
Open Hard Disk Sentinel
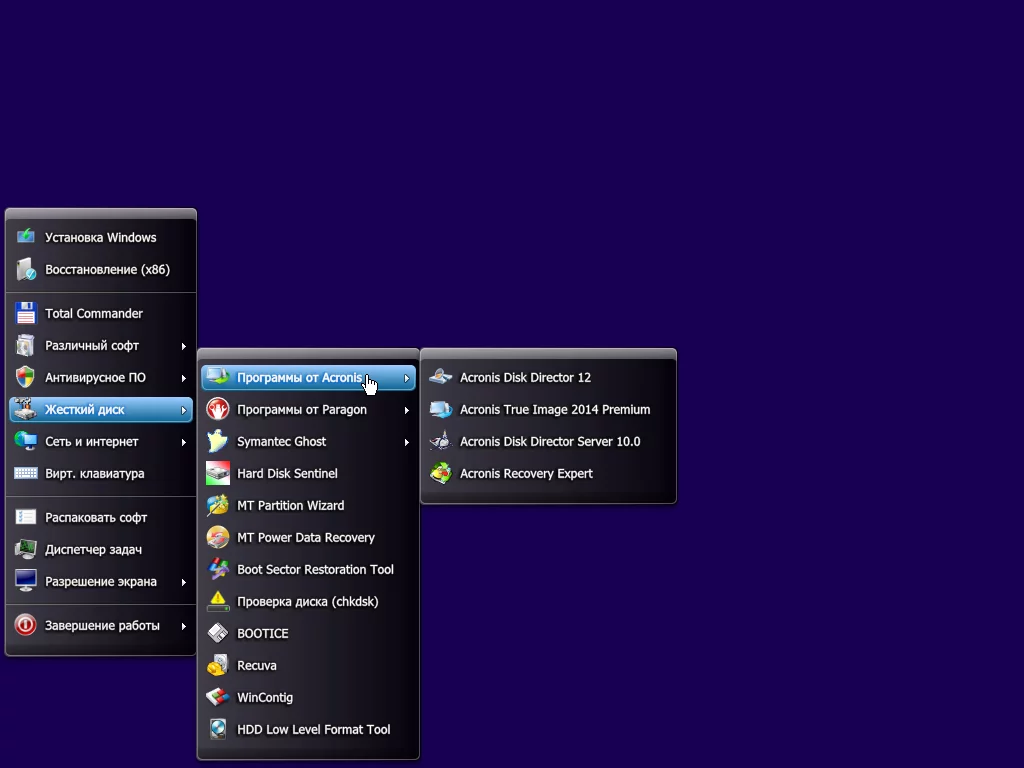[308, 473]
